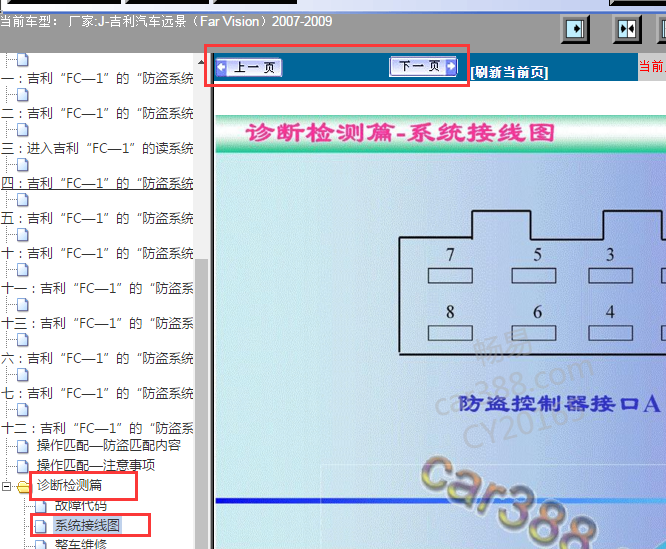This screenshot has width=666, height=549.
Task: Click the 诊断检测篇-系统接线图 page heading
Action: point(400,132)
